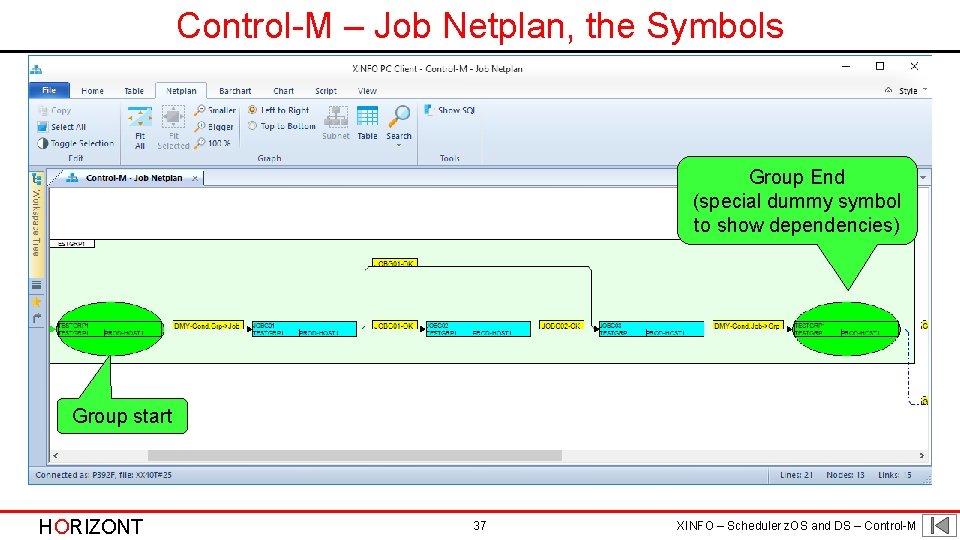The image size is (960, 540).
Task: Click the scroll right arrow
Action: pyautogui.click(x=921, y=456)
